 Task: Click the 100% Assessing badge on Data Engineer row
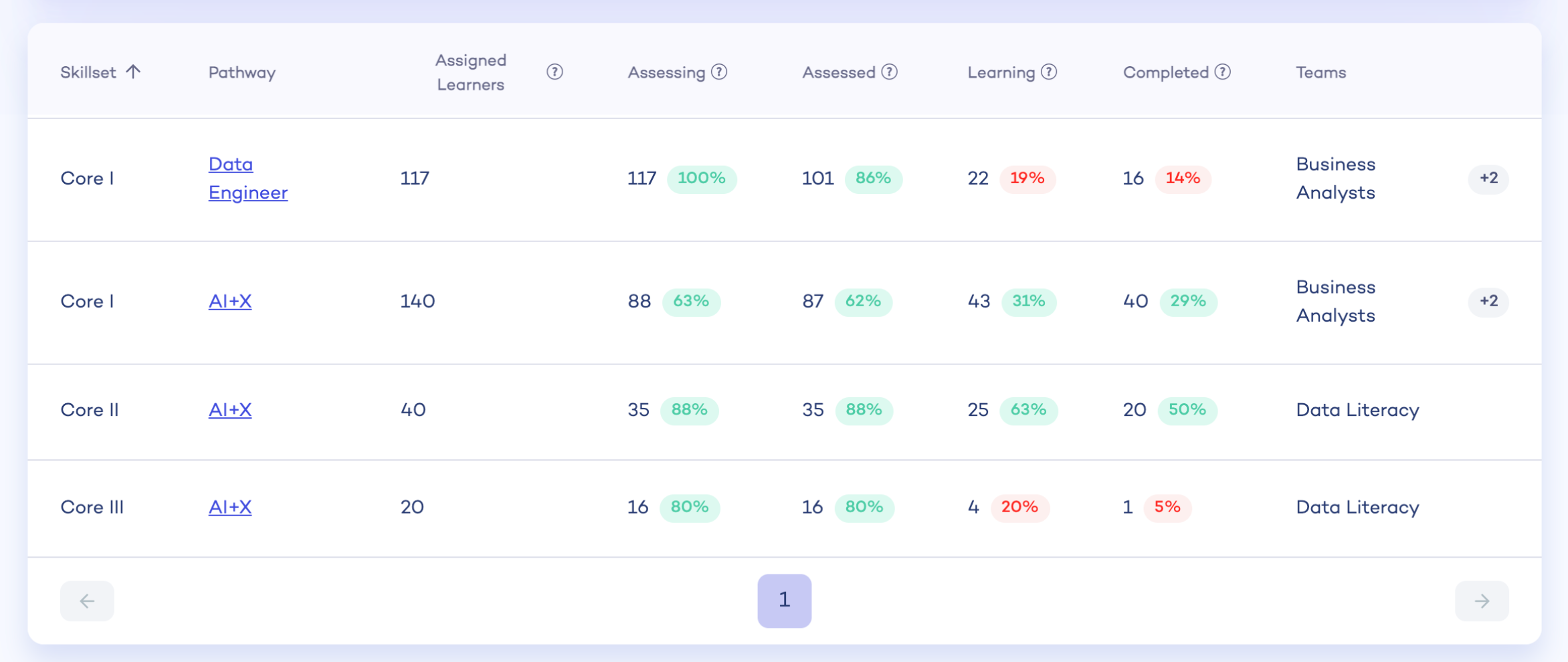pyautogui.click(x=702, y=179)
